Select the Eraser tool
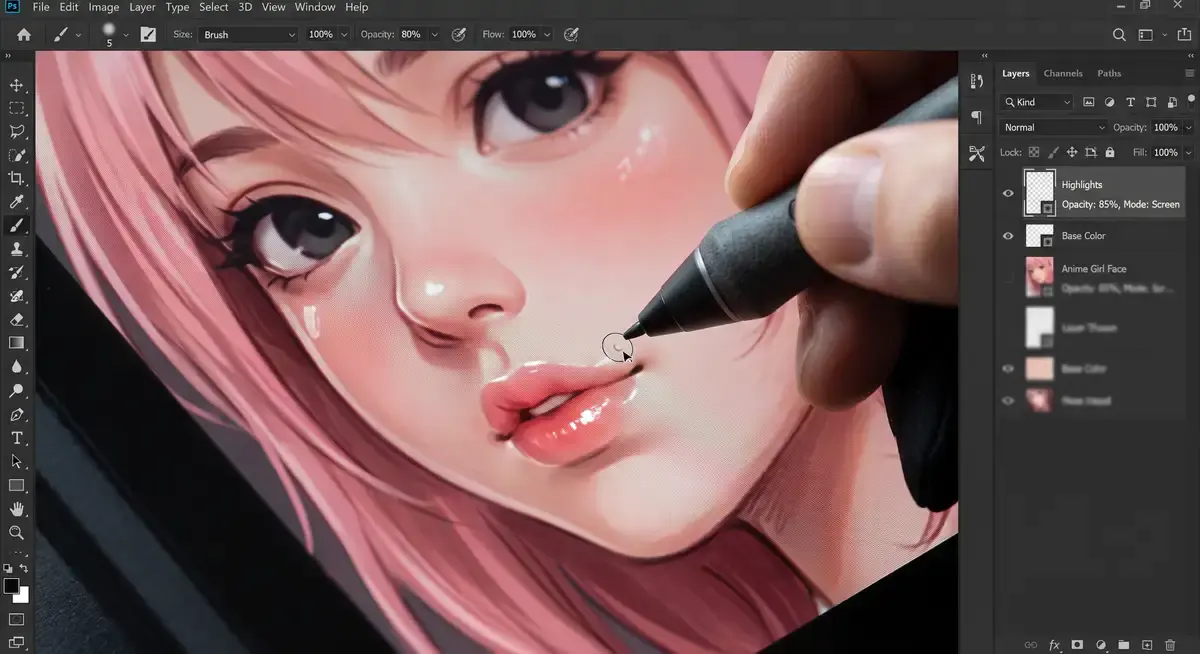This screenshot has height=654, width=1200. pos(17,320)
